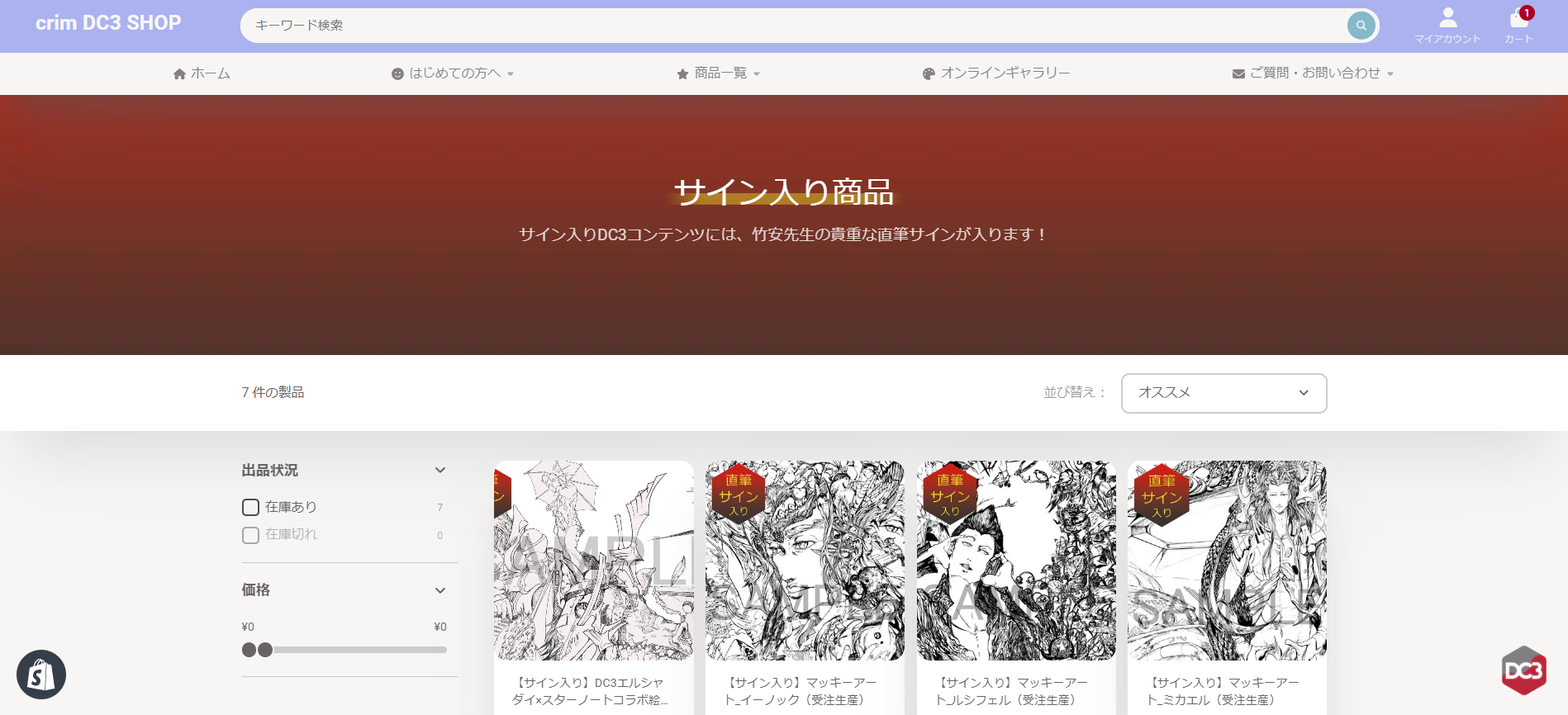Click the 並び替え label
The width and height of the screenshot is (1568, 715).
point(1074,392)
